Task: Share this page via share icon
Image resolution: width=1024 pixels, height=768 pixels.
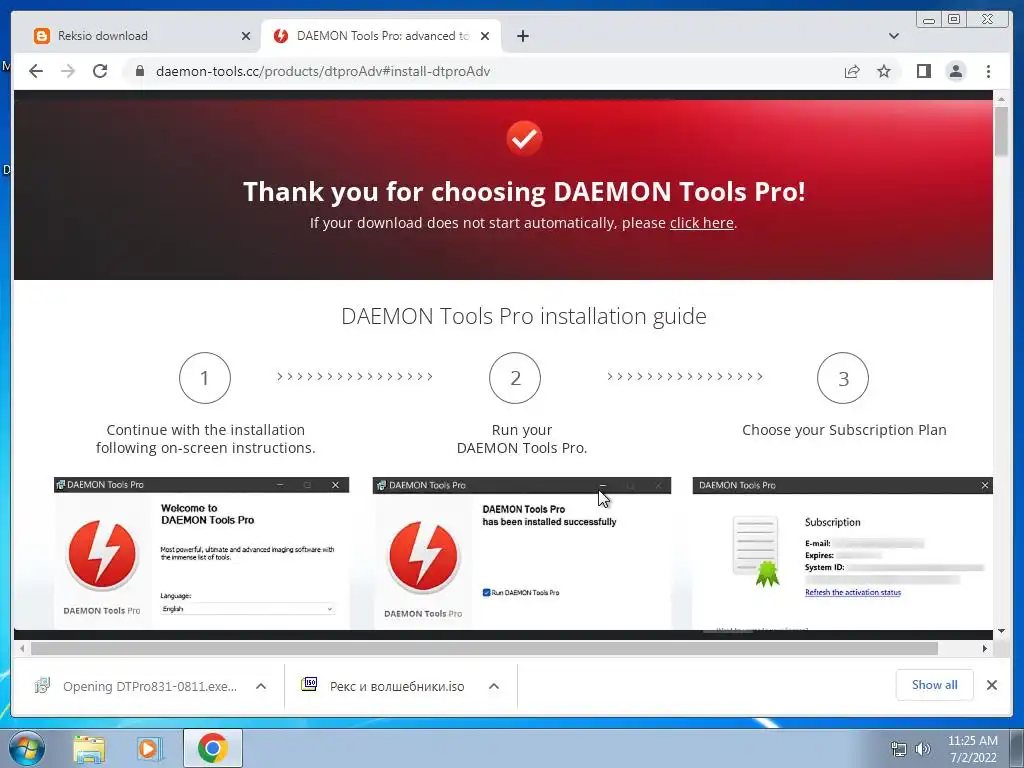Action: tap(852, 71)
